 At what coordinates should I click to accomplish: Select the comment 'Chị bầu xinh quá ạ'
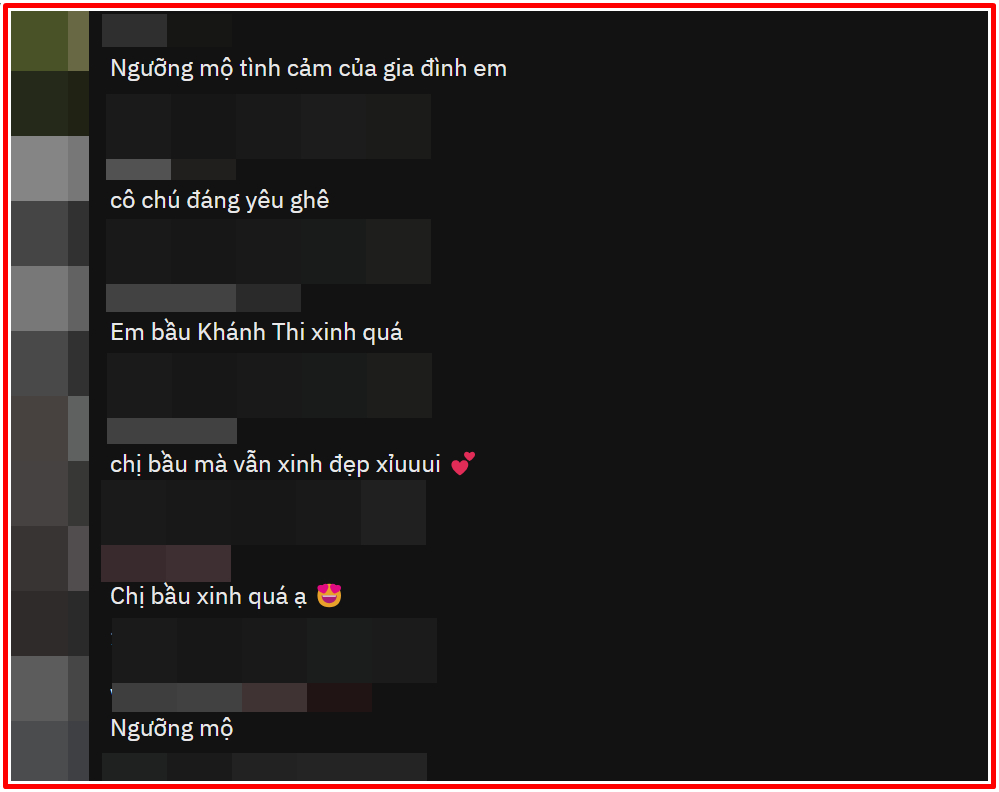click(208, 596)
